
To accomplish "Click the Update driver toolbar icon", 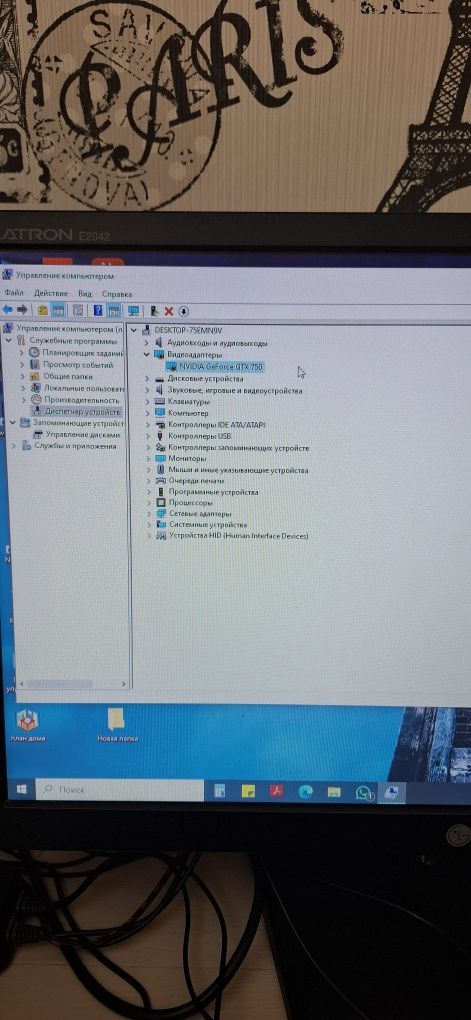I will (x=154, y=311).
